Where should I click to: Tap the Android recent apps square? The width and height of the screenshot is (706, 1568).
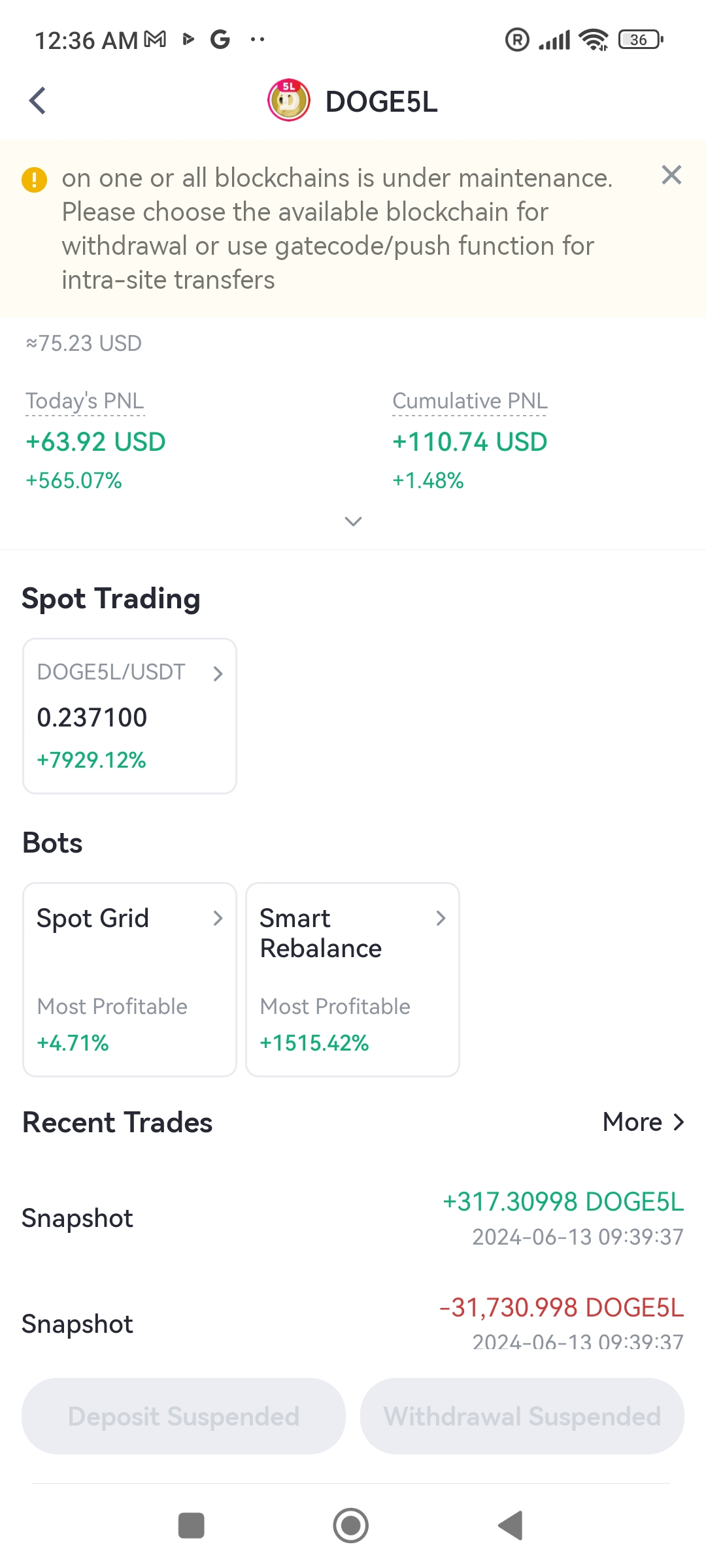192,1526
